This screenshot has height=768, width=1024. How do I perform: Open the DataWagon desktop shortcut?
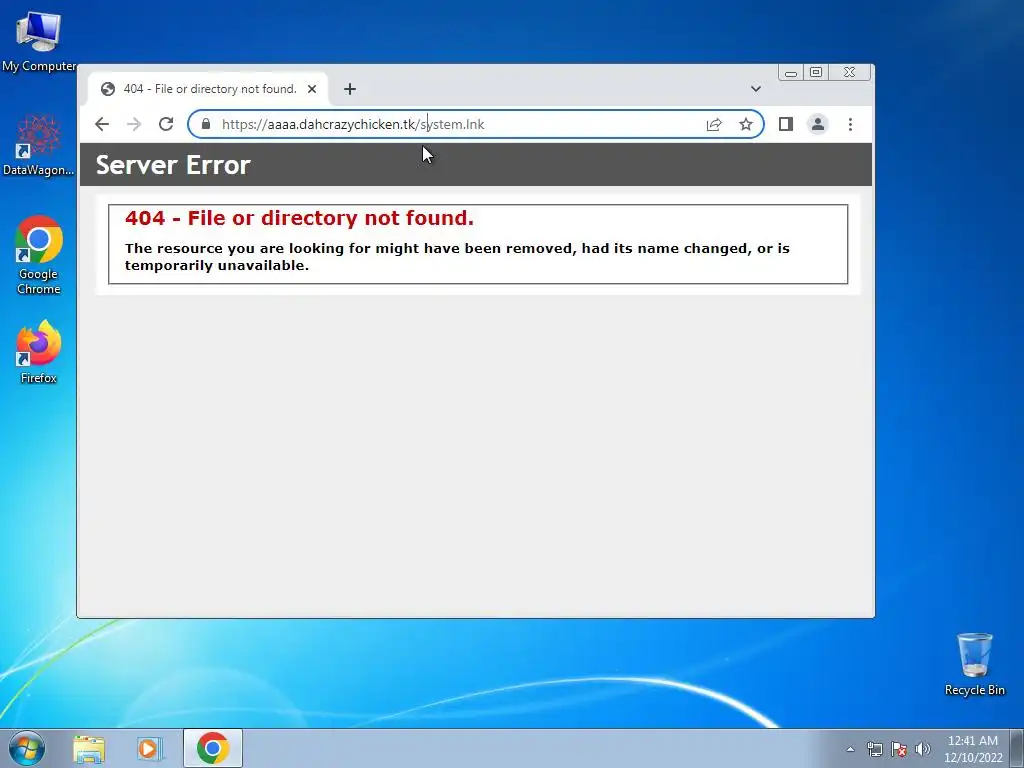(x=39, y=145)
